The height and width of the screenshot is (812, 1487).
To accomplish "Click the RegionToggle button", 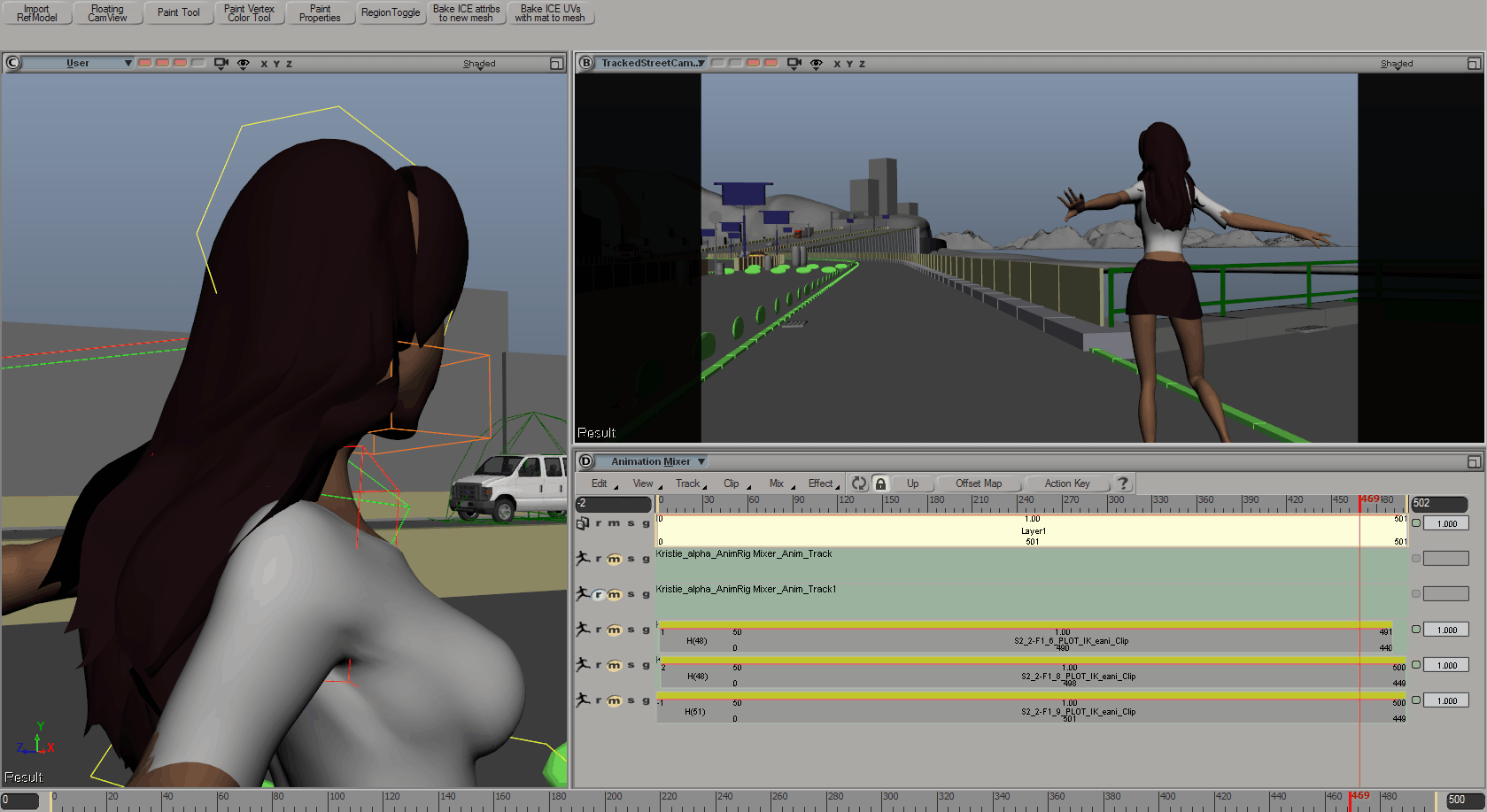I will click(x=391, y=13).
